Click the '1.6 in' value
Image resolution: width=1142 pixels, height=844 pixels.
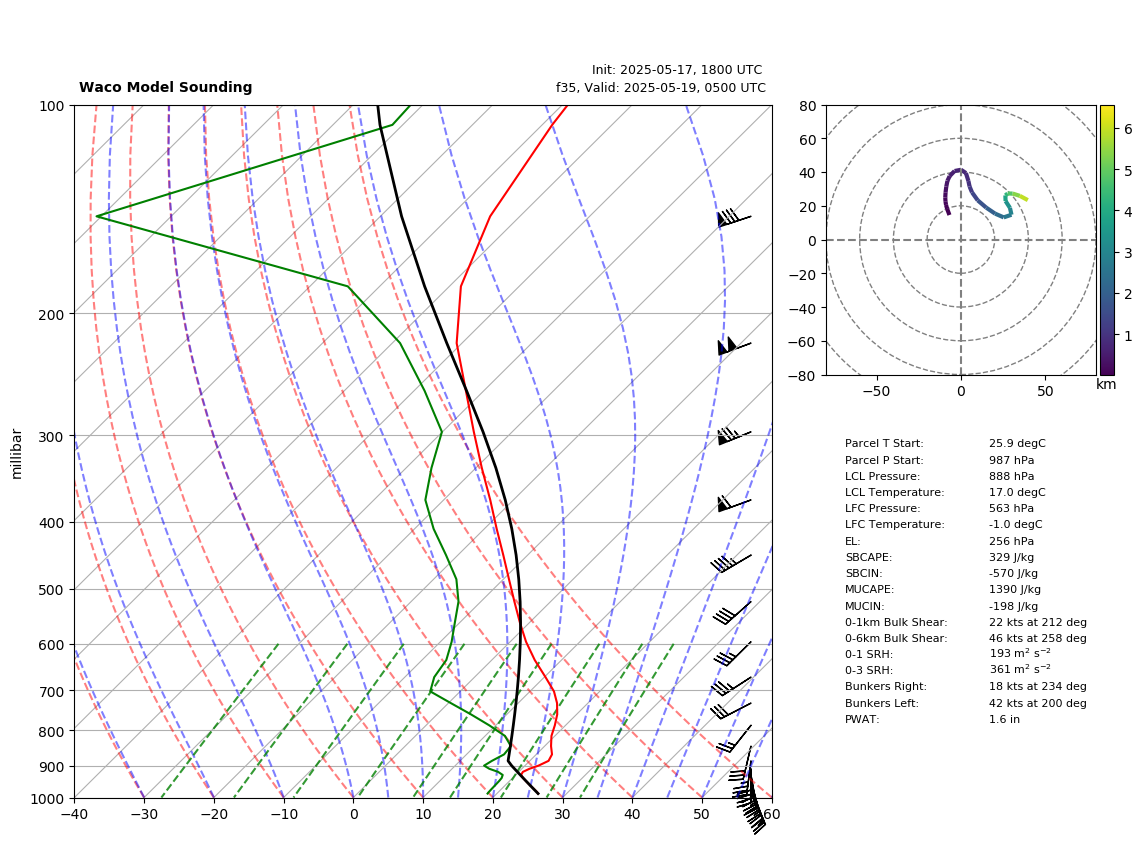(x=1004, y=719)
